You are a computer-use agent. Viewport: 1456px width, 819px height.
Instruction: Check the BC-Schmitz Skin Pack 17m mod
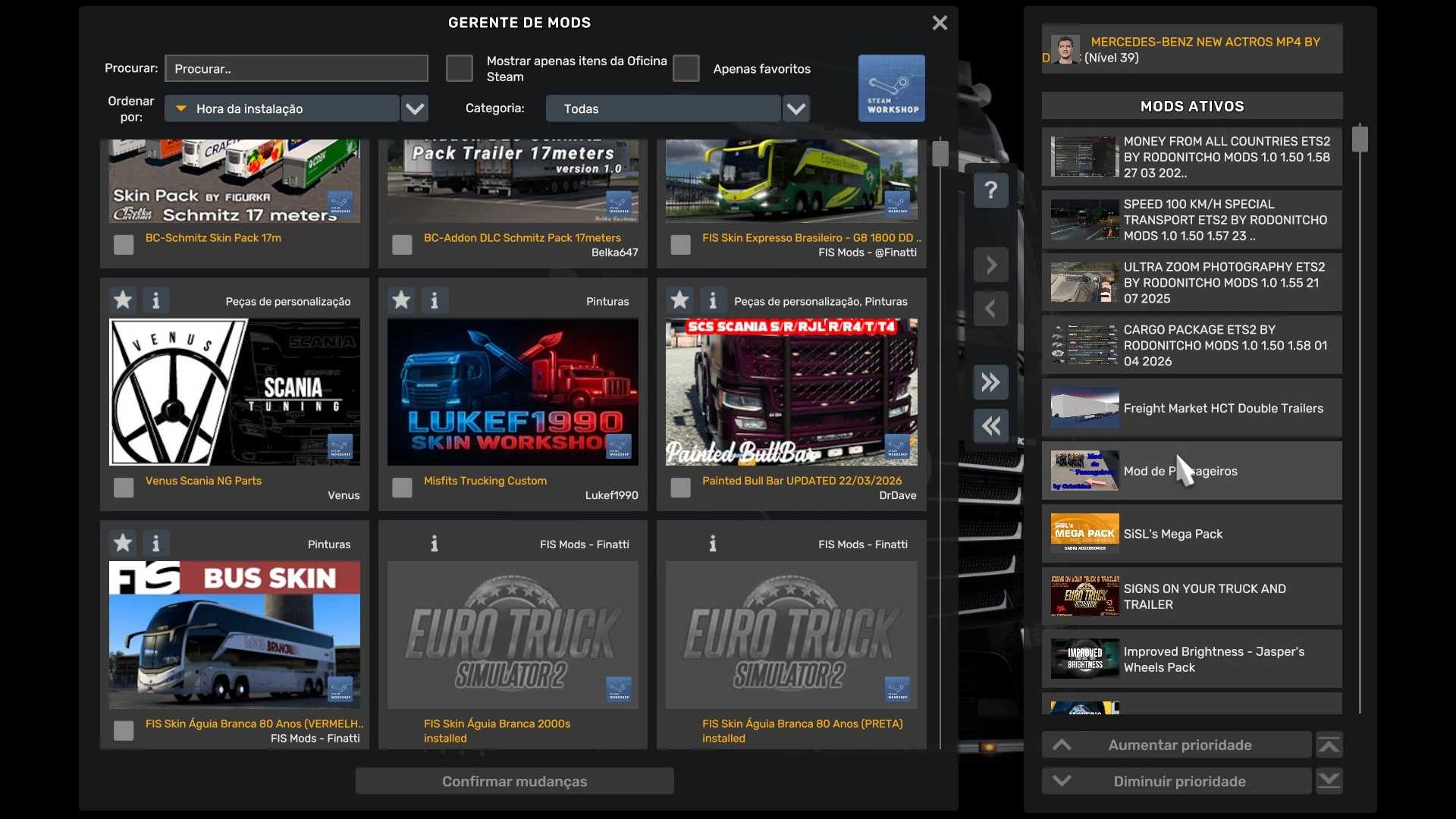pyautogui.click(x=124, y=244)
